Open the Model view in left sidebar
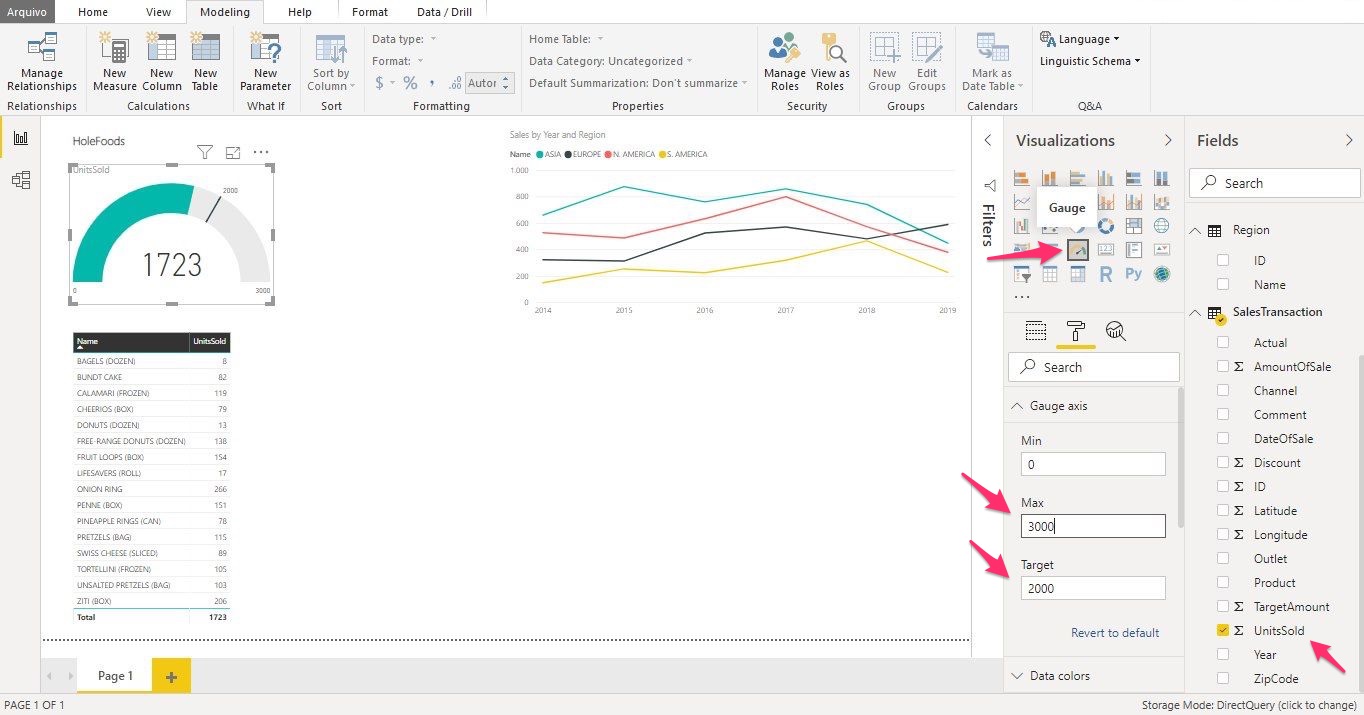The width and height of the screenshot is (1364, 715). coord(21,180)
